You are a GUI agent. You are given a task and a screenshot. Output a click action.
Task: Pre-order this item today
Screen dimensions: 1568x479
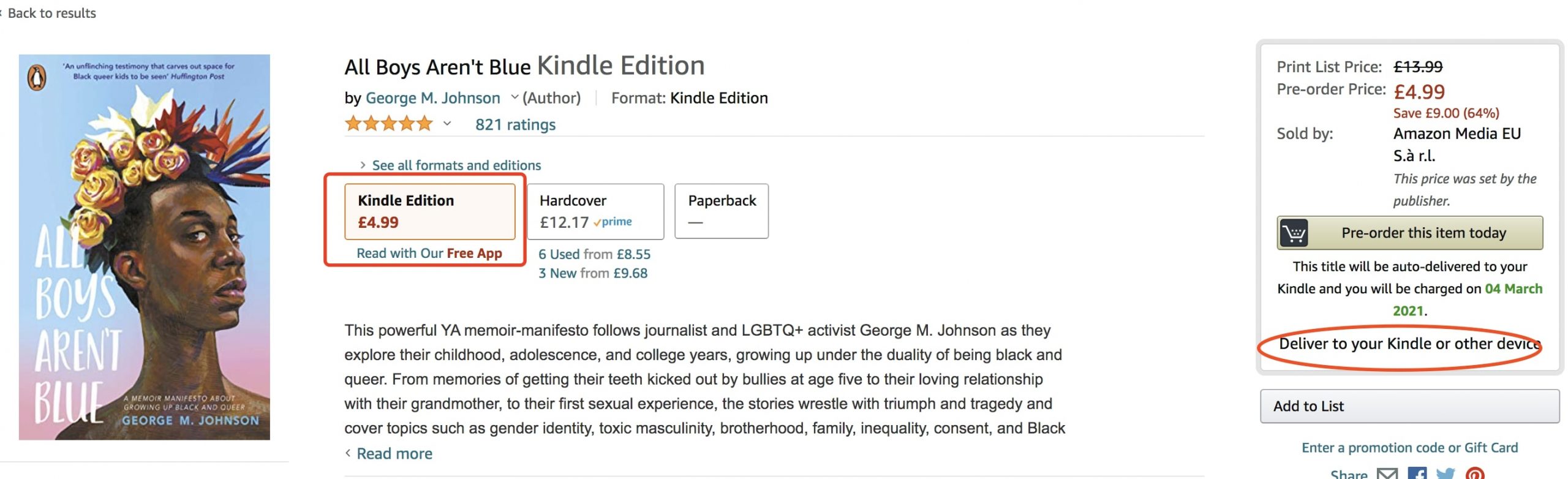(x=1423, y=233)
